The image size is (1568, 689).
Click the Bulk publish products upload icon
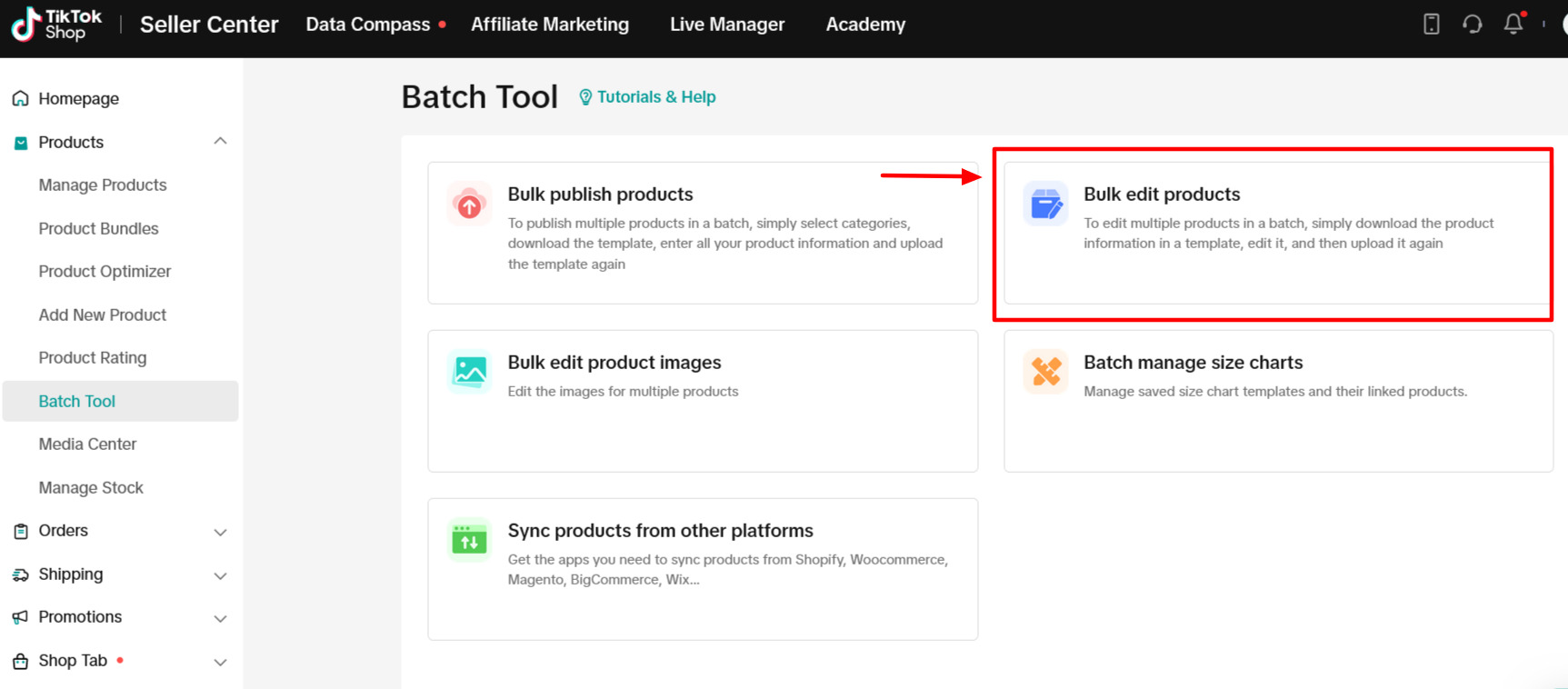pyautogui.click(x=469, y=205)
